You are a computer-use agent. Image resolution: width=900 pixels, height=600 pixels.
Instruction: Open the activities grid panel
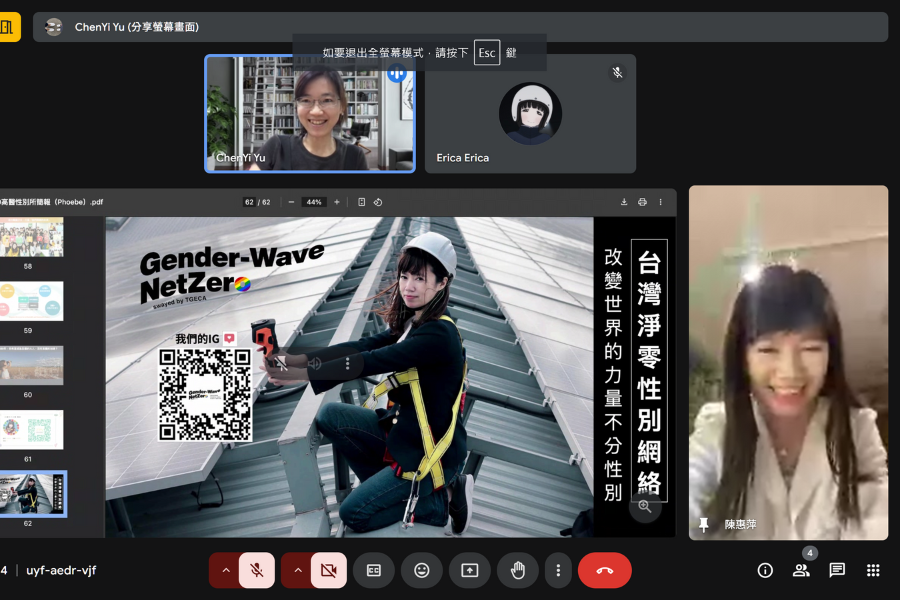pos(873,570)
